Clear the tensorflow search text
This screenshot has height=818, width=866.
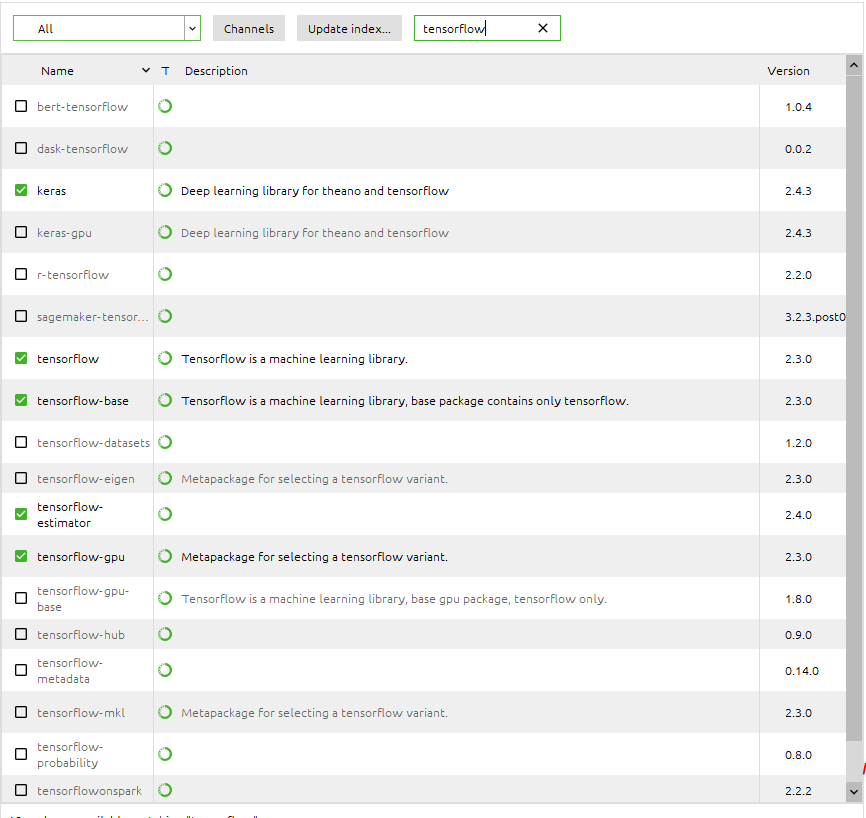(543, 28)
